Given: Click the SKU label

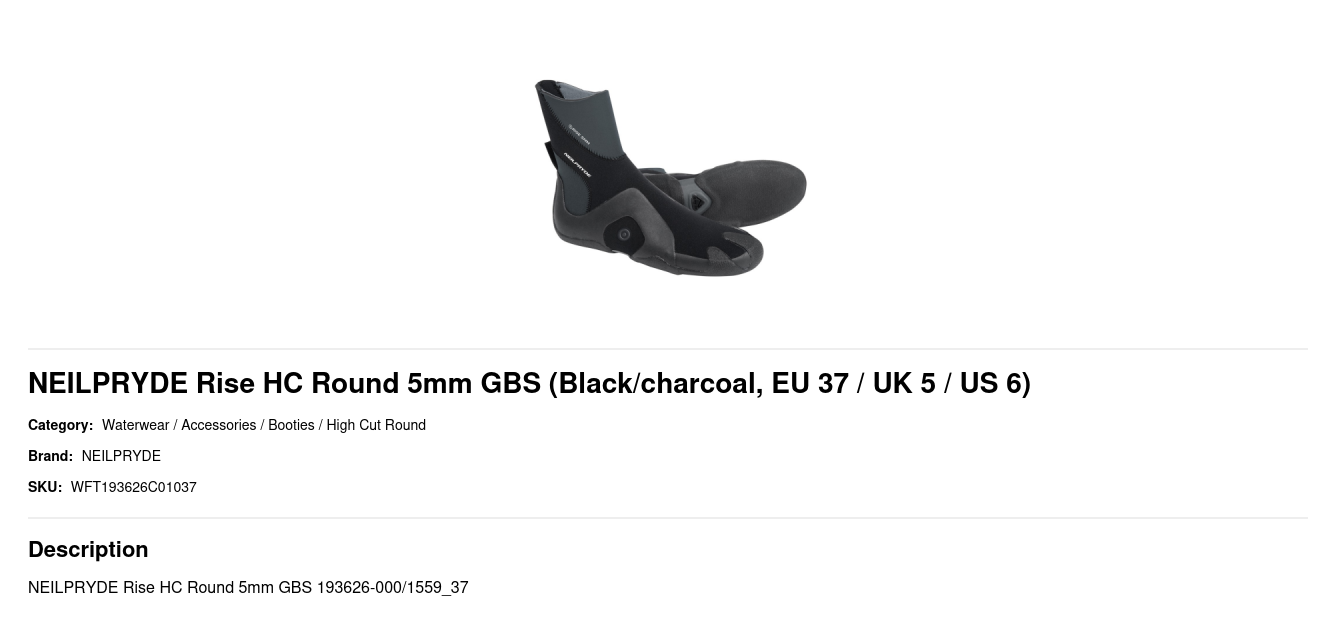Looking at the screenshot, I should (x=45, y=487).
